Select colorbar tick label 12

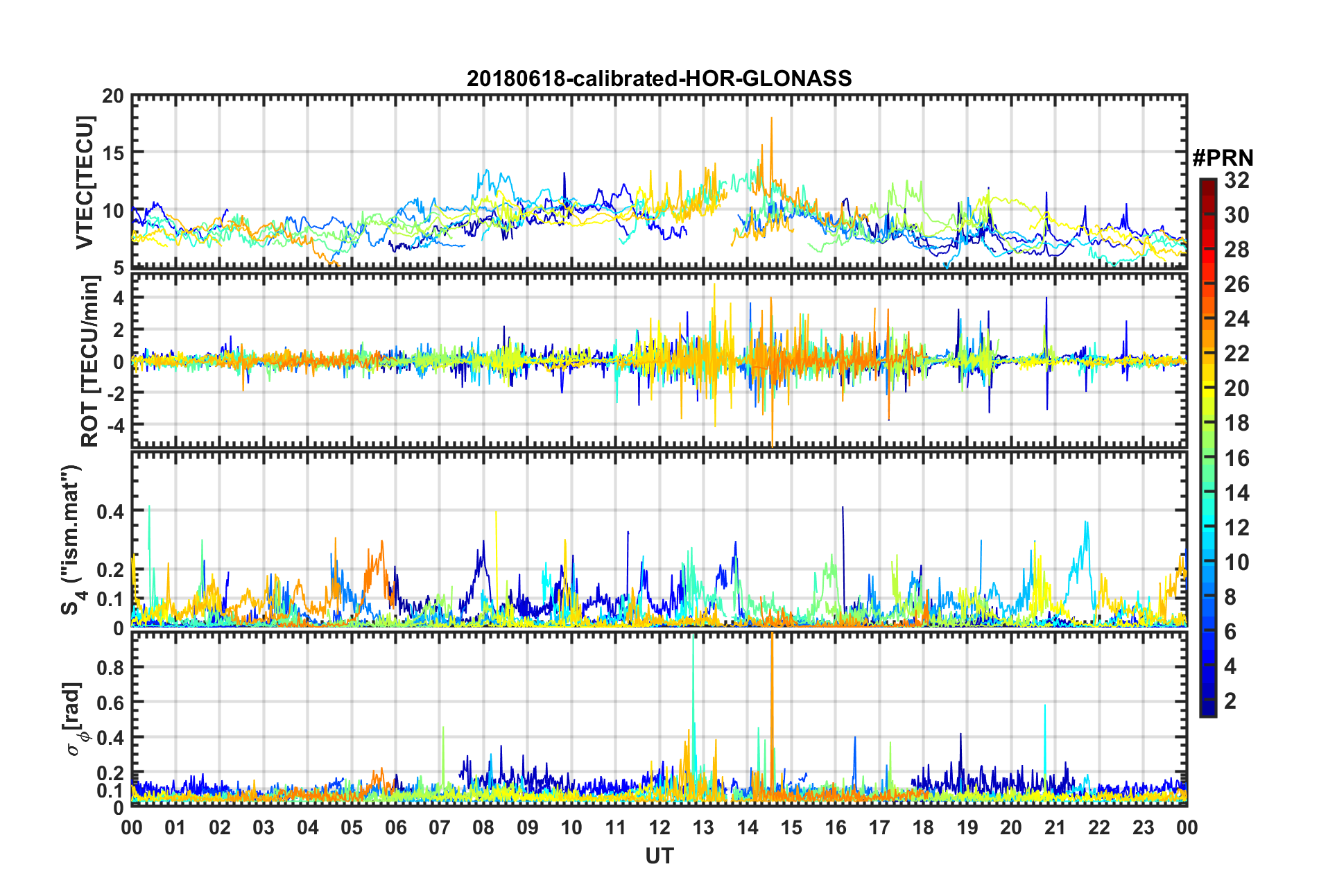tap(1236, 528)
